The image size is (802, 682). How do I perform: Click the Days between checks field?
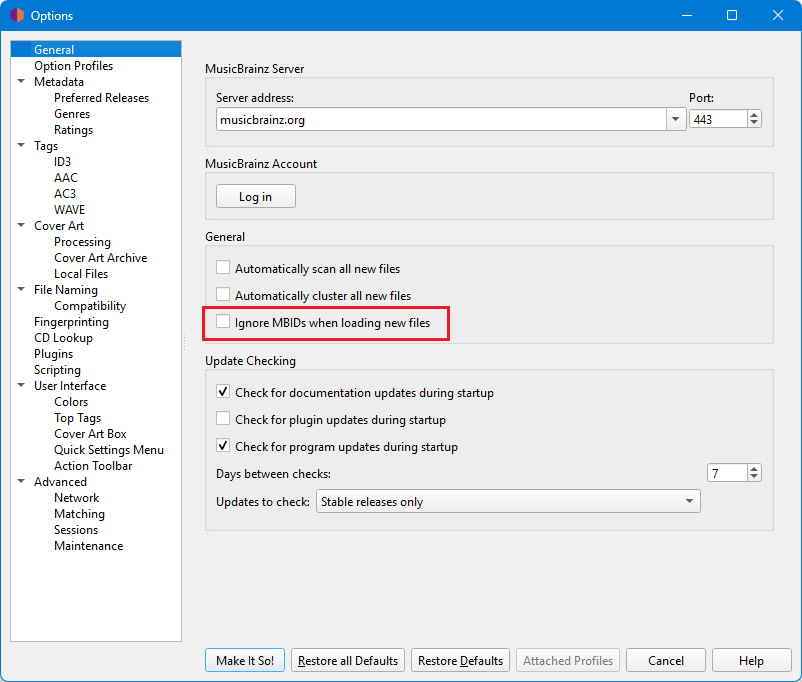point(726,473)
